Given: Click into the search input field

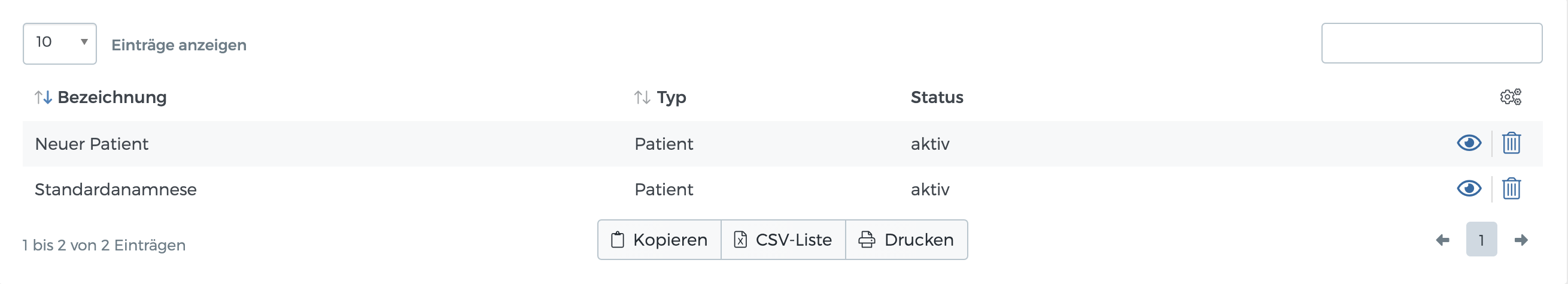Looking at the screenshot, I should (1431, 43).
